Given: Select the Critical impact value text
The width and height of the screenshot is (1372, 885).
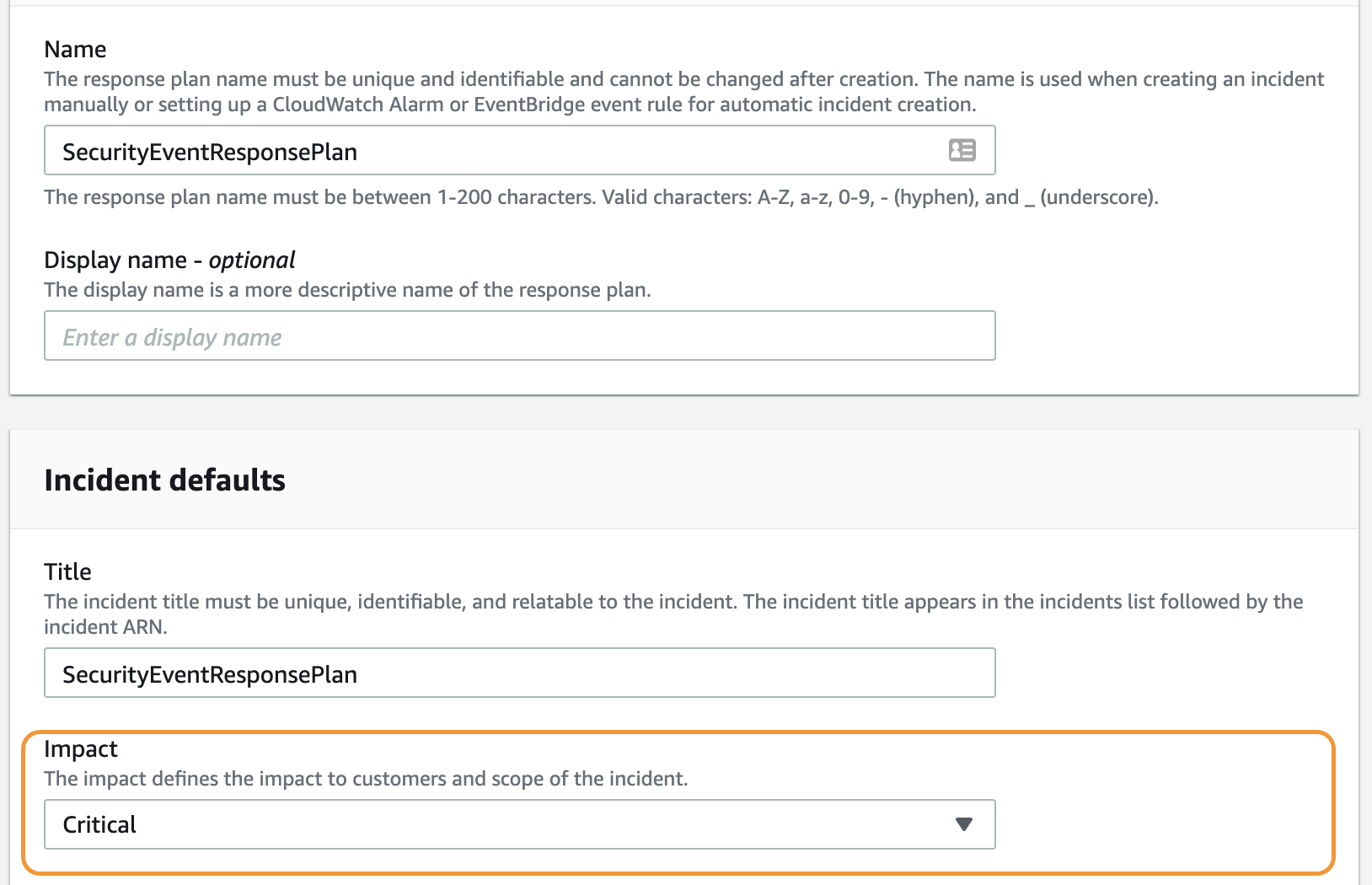Looking at the screenshot, I should (x=99, y=824).
